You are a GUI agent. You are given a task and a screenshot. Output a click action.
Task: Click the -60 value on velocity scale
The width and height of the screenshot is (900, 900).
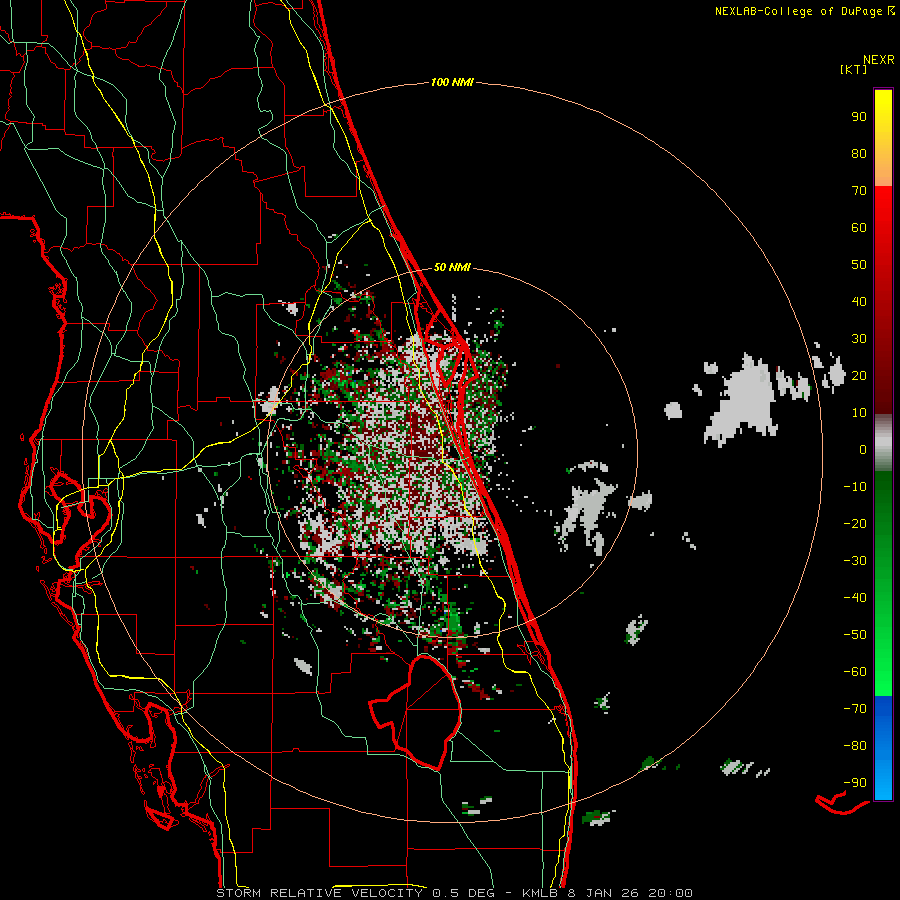855,672
